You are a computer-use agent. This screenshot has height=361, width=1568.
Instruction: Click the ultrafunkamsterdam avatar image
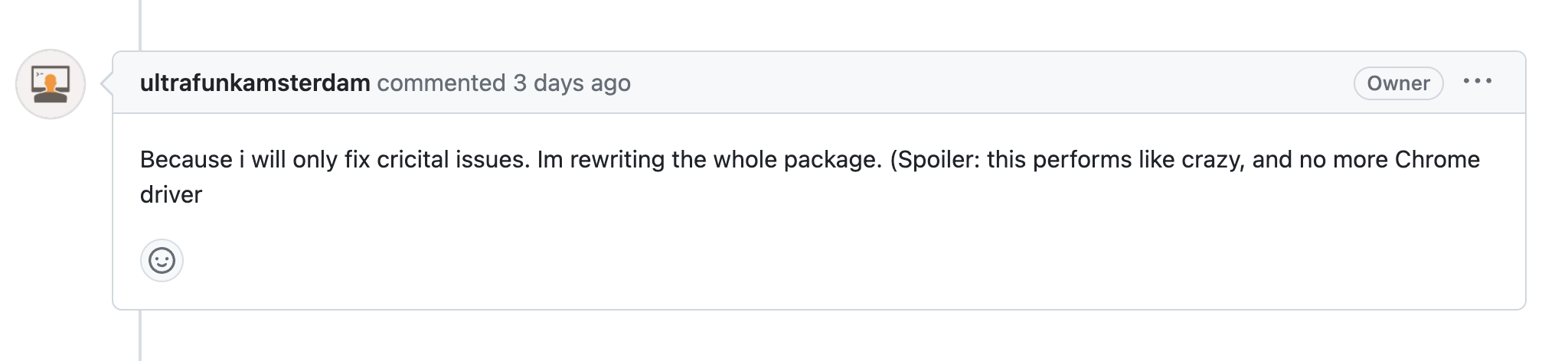[x=51, y=84]
